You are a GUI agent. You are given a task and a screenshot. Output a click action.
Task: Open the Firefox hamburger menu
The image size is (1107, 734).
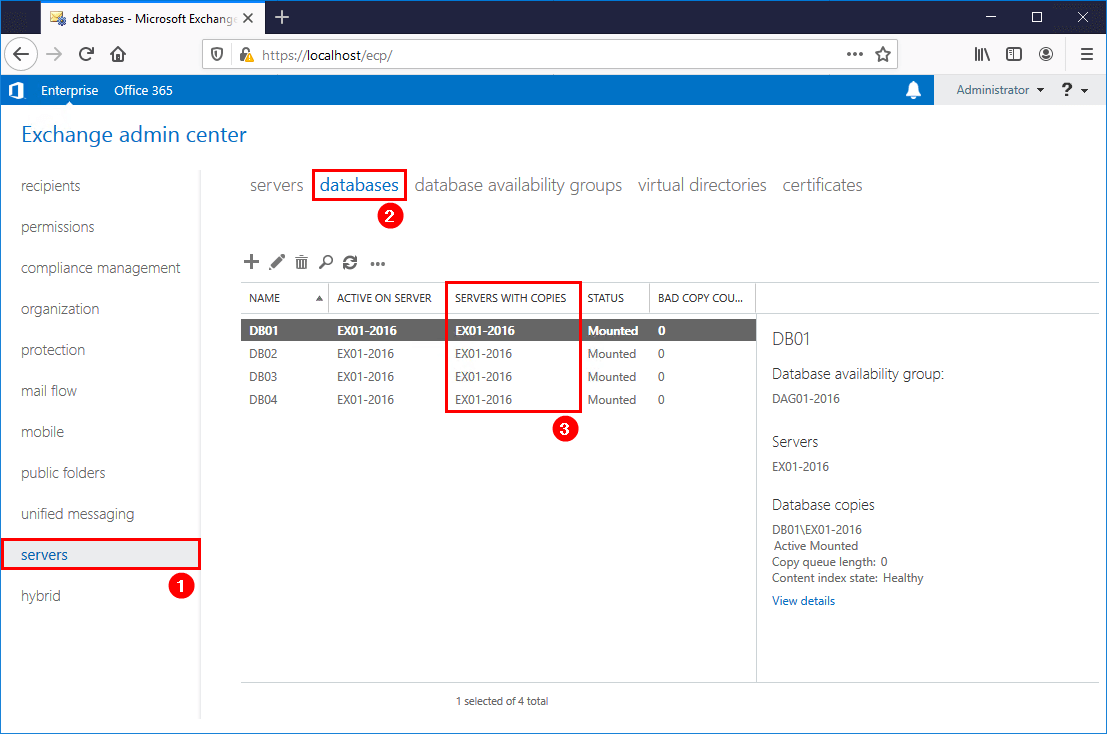(x=1087, y=54)
